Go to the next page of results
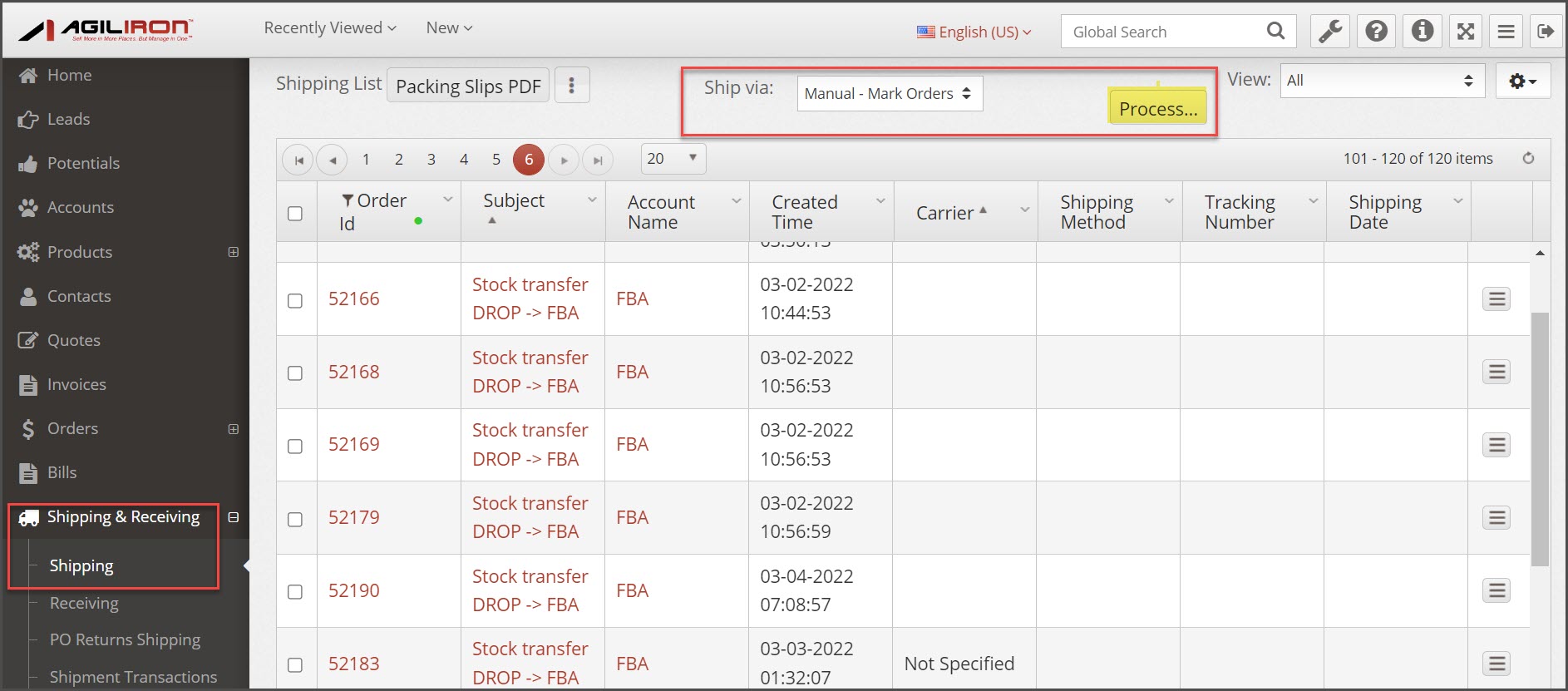This screenshot has height=691, width=1568. pos(565,160)
